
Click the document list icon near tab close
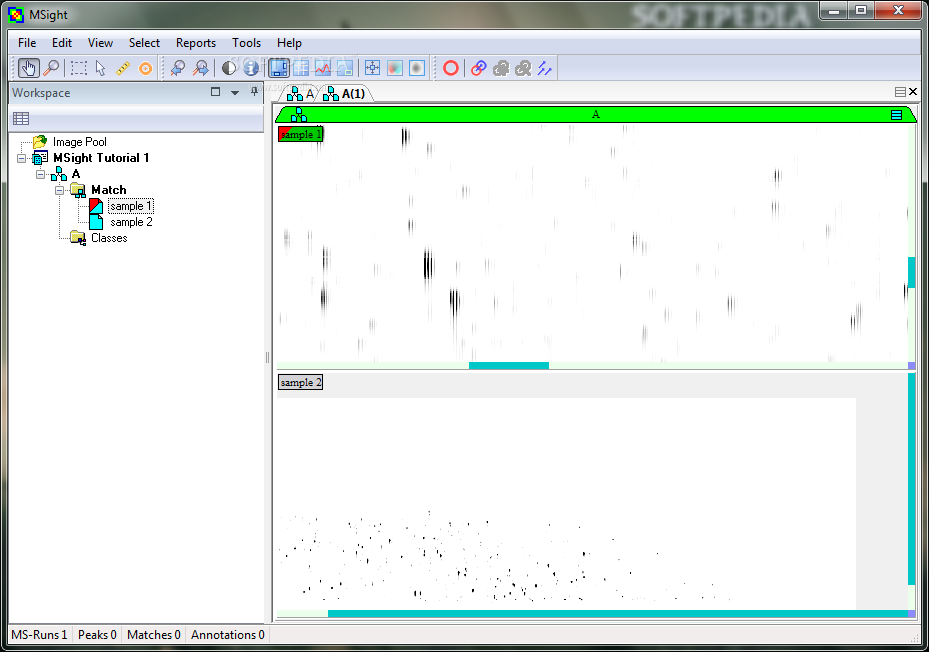tap(900, 92)
